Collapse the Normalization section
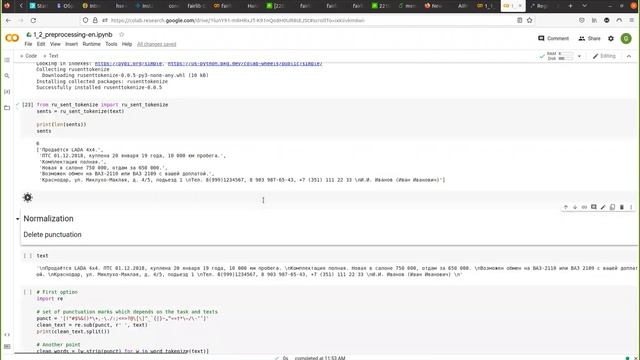 [x=18, y=219]
